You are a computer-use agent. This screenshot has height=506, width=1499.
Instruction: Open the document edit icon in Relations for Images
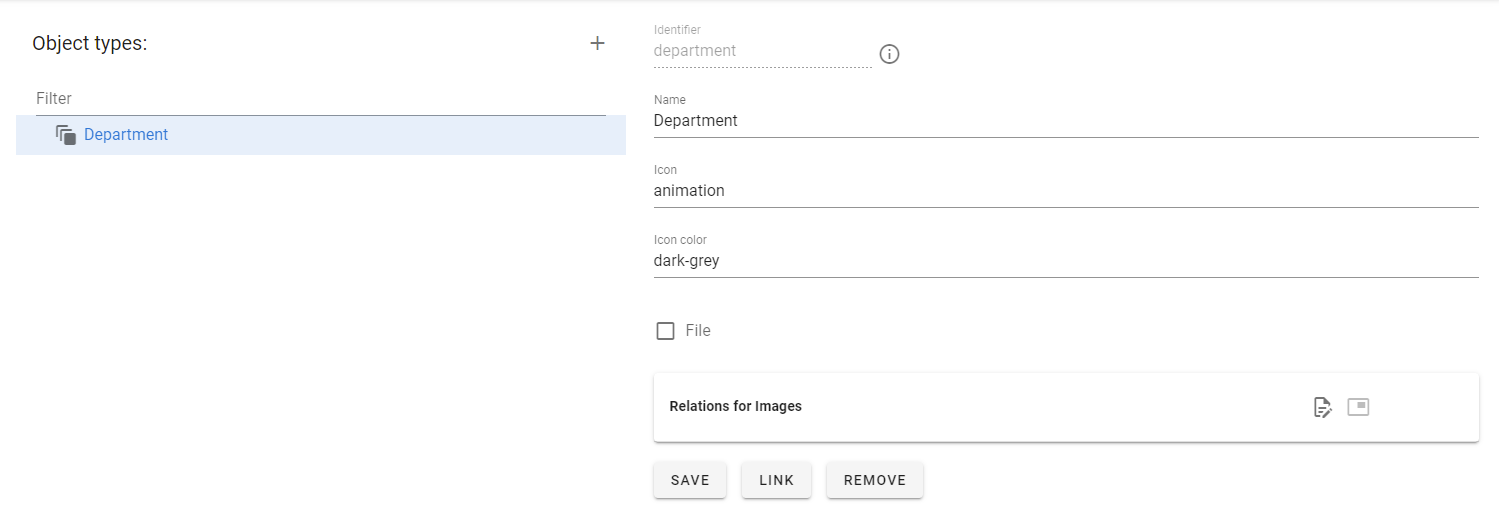(1323, 407)
